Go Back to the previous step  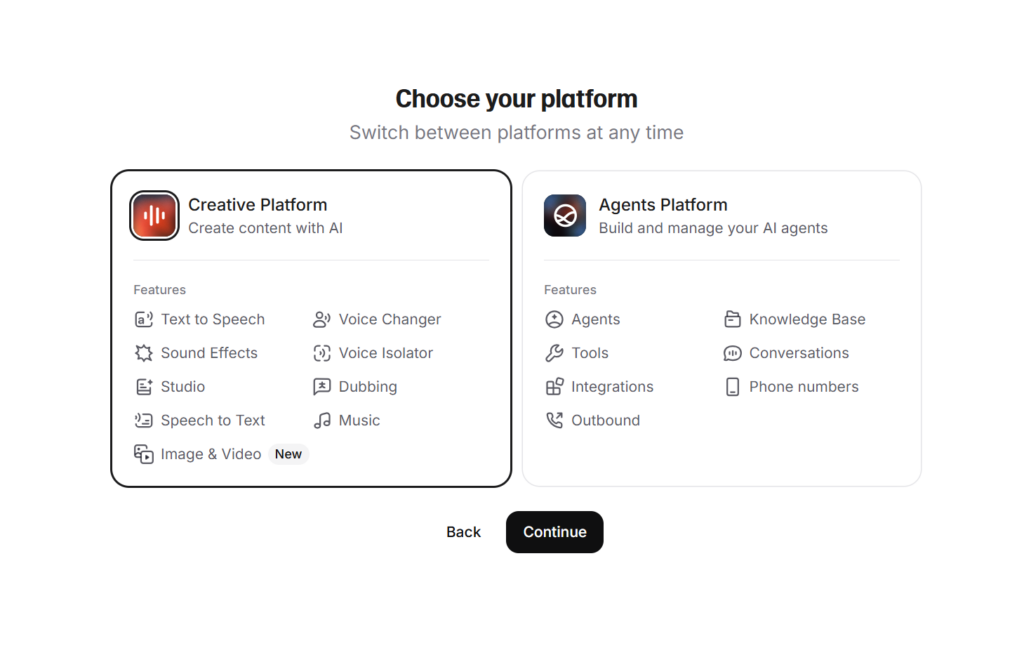(463, 532)
